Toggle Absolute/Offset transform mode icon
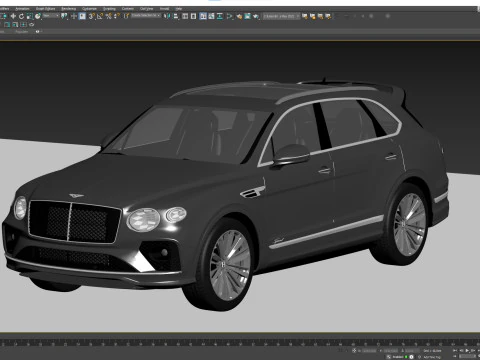480x360 pixels. pos(354,351)
